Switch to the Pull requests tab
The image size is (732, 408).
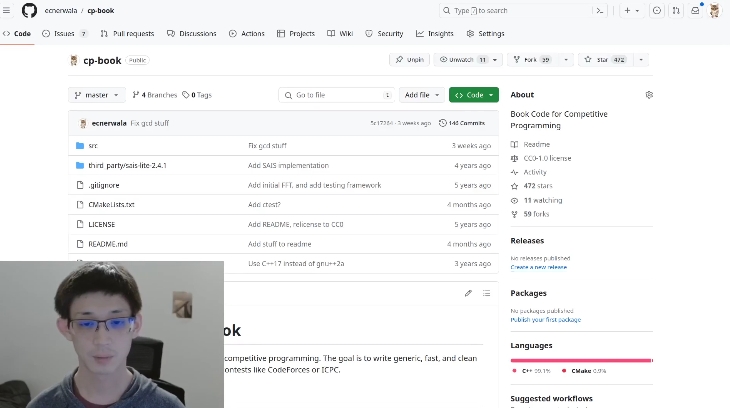pyautogui.click(x=126, y=33)
